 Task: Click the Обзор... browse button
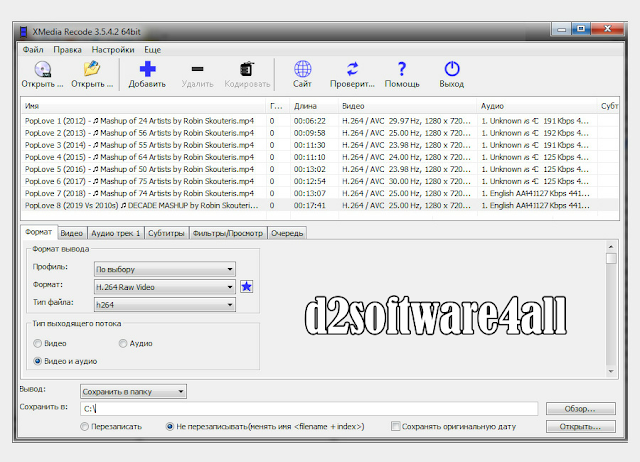click(580, 409)
